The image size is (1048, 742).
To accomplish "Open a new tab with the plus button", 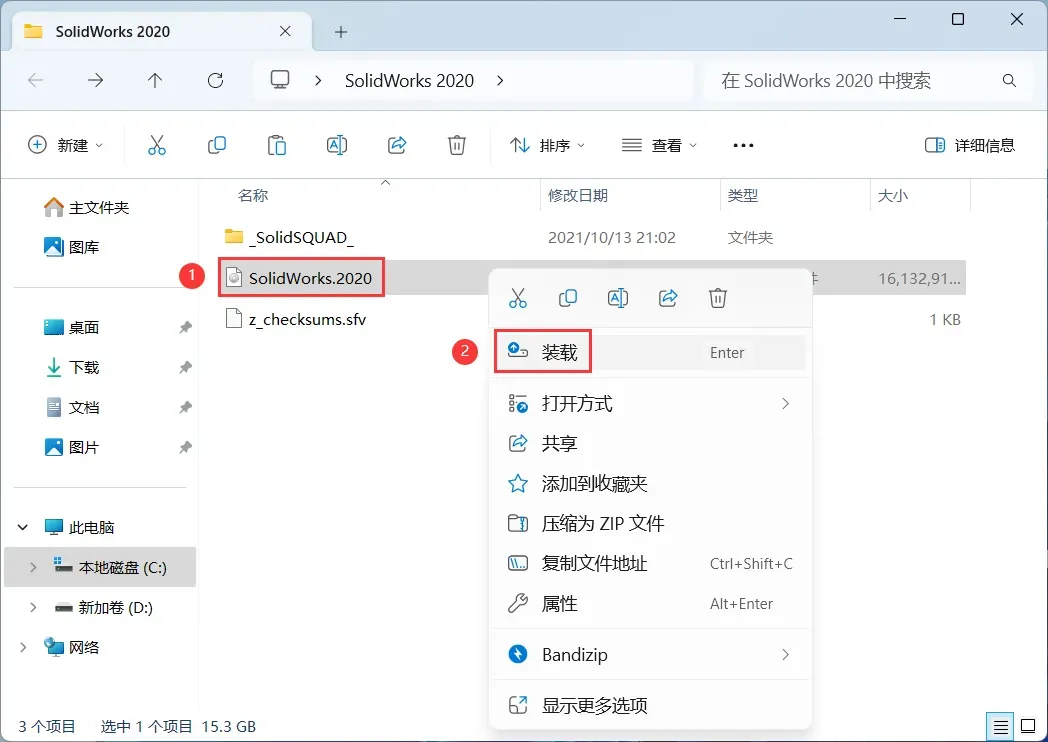I will pyautogui.click(x=341, y=31).
